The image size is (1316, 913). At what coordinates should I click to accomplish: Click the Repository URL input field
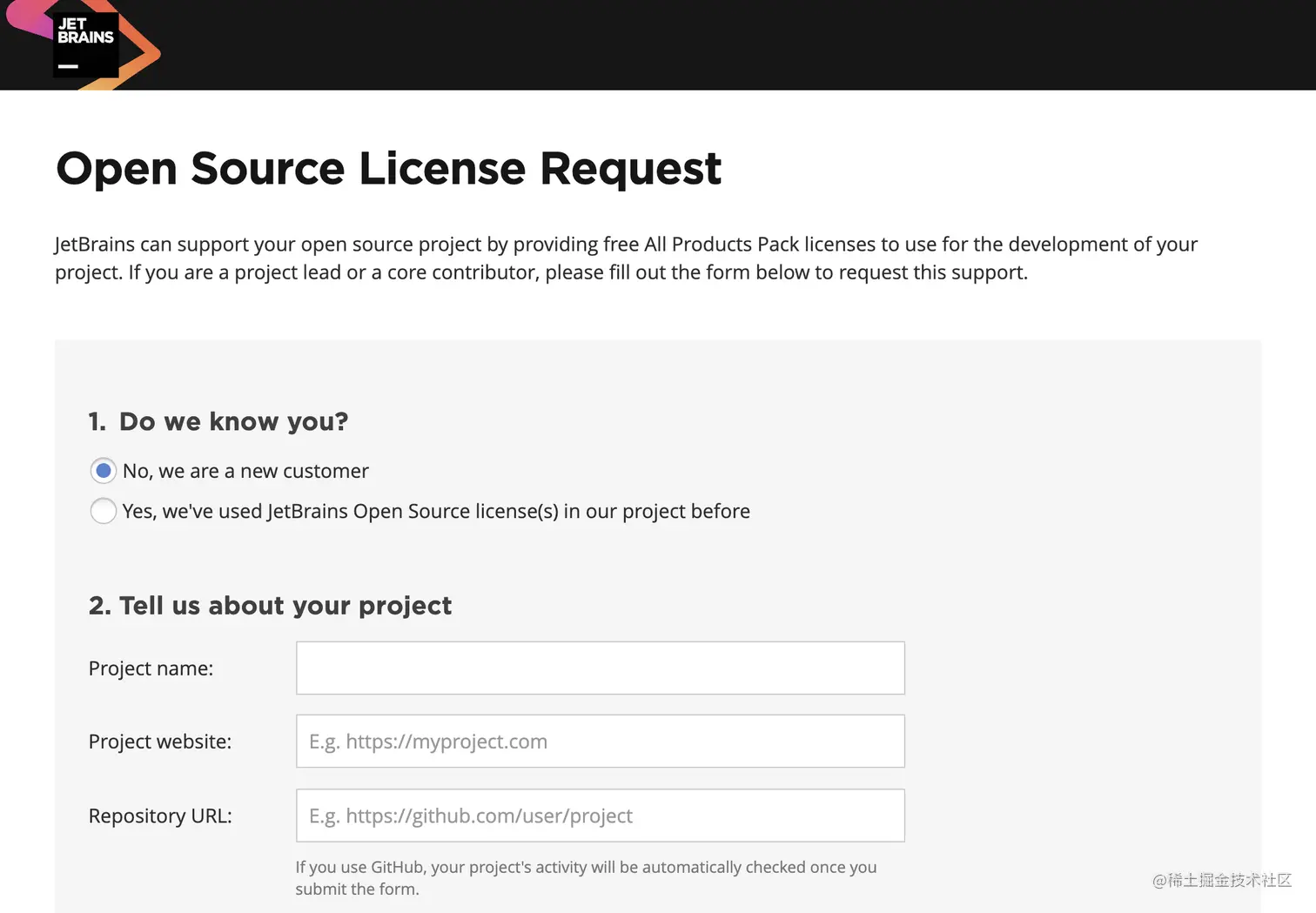(601, 816)
